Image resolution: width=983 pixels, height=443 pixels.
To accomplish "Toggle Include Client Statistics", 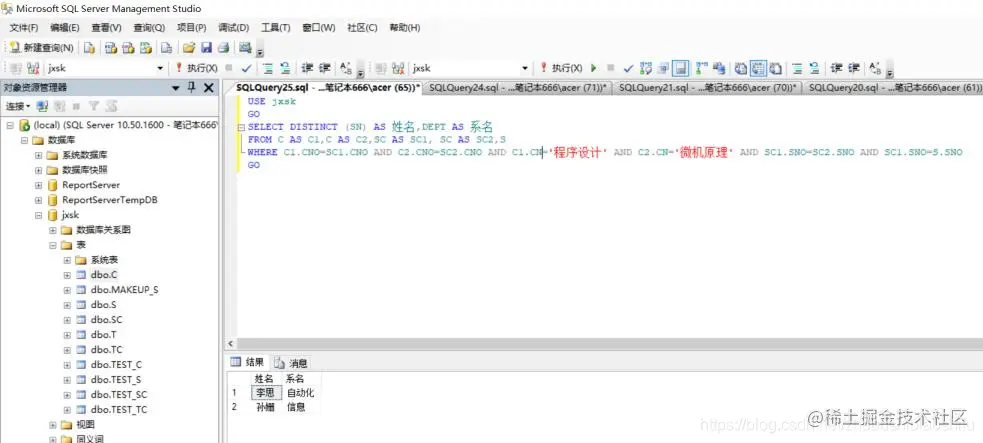I will (x=719, y=68).
